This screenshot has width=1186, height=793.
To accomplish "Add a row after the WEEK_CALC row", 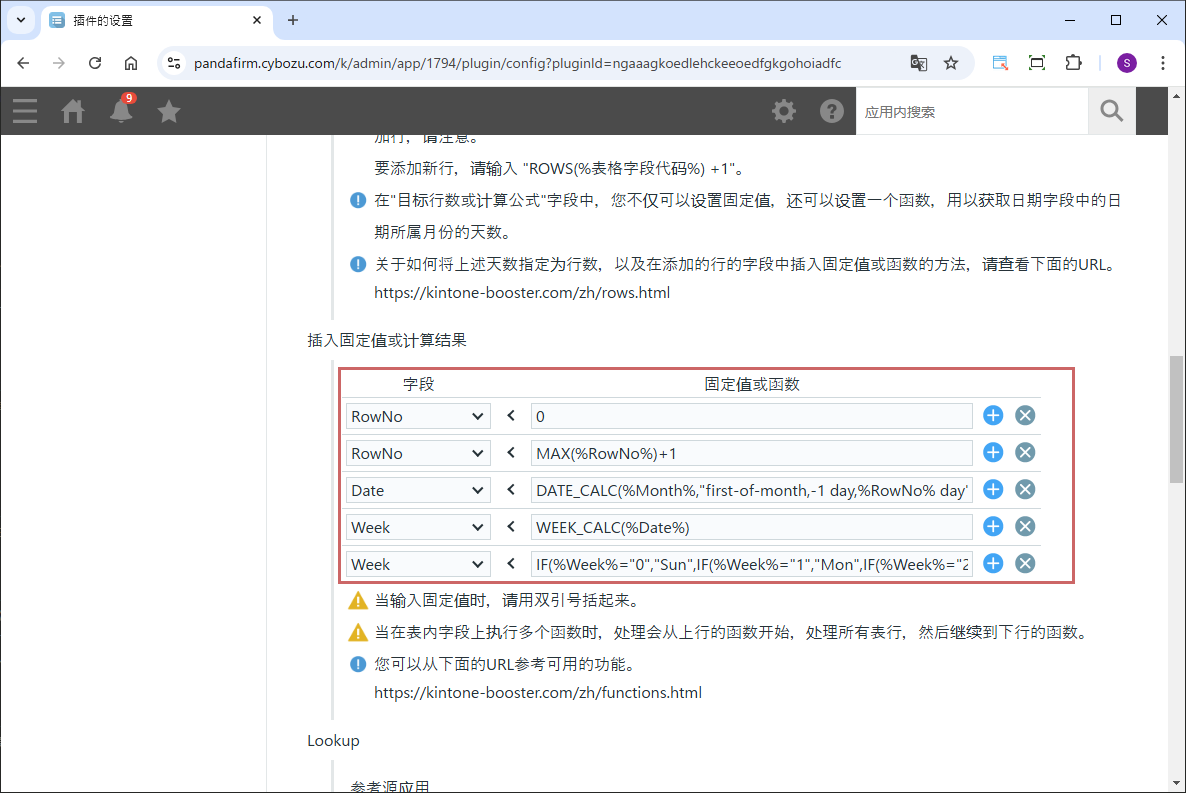I will click(993, 527).
